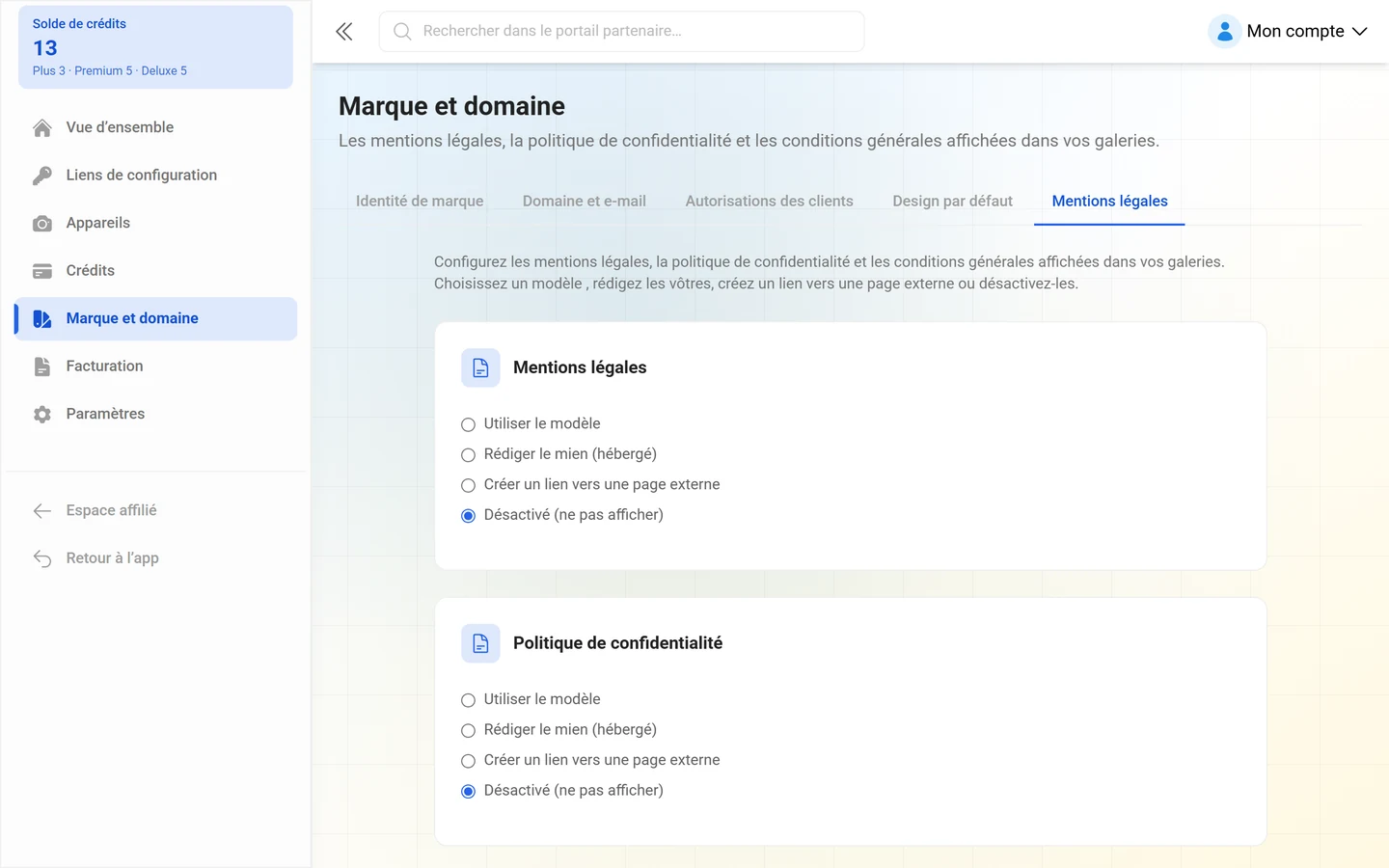
Task: Click the 'Plus 3 · Premium 5 · Deluxe 5' text
Action: [x=110, y=70]
